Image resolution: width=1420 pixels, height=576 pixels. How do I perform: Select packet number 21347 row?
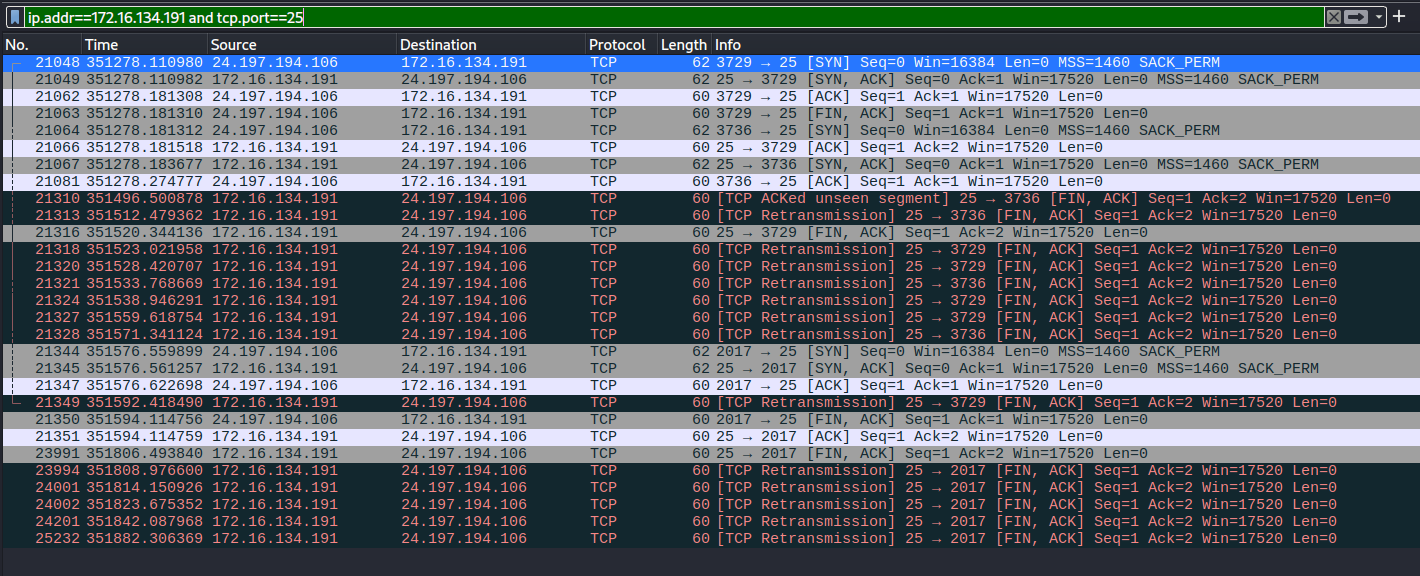tap(710, 385)
